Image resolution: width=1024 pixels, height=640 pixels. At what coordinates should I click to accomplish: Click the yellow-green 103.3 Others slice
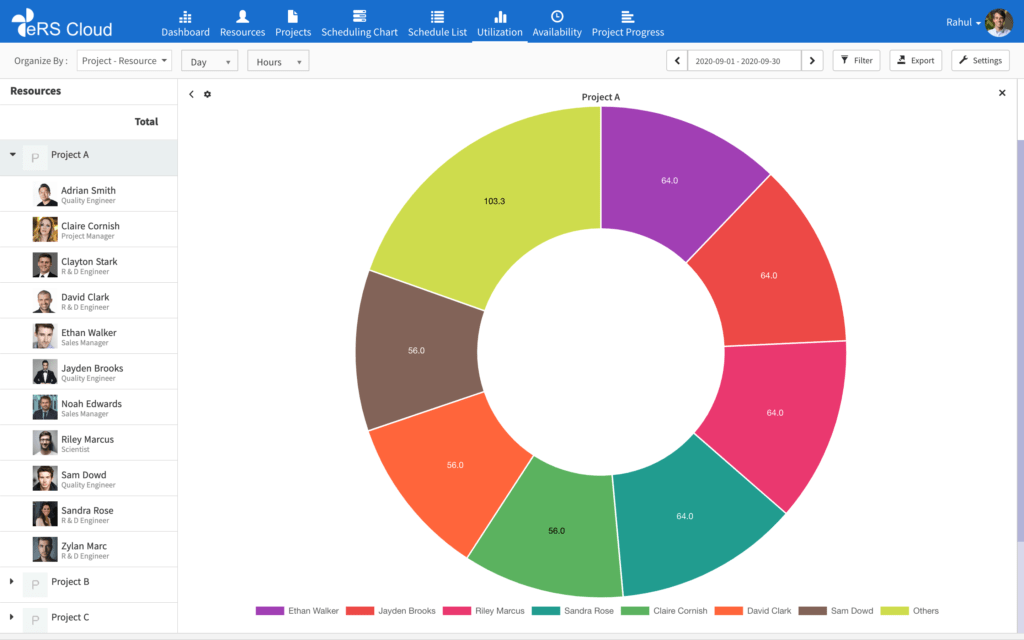[x=494, y=201]
